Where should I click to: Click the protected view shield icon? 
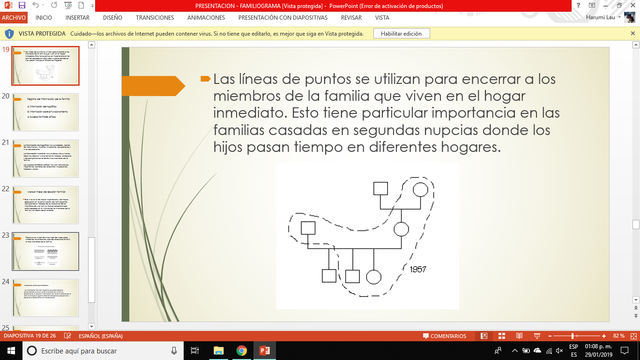[9, 33]
